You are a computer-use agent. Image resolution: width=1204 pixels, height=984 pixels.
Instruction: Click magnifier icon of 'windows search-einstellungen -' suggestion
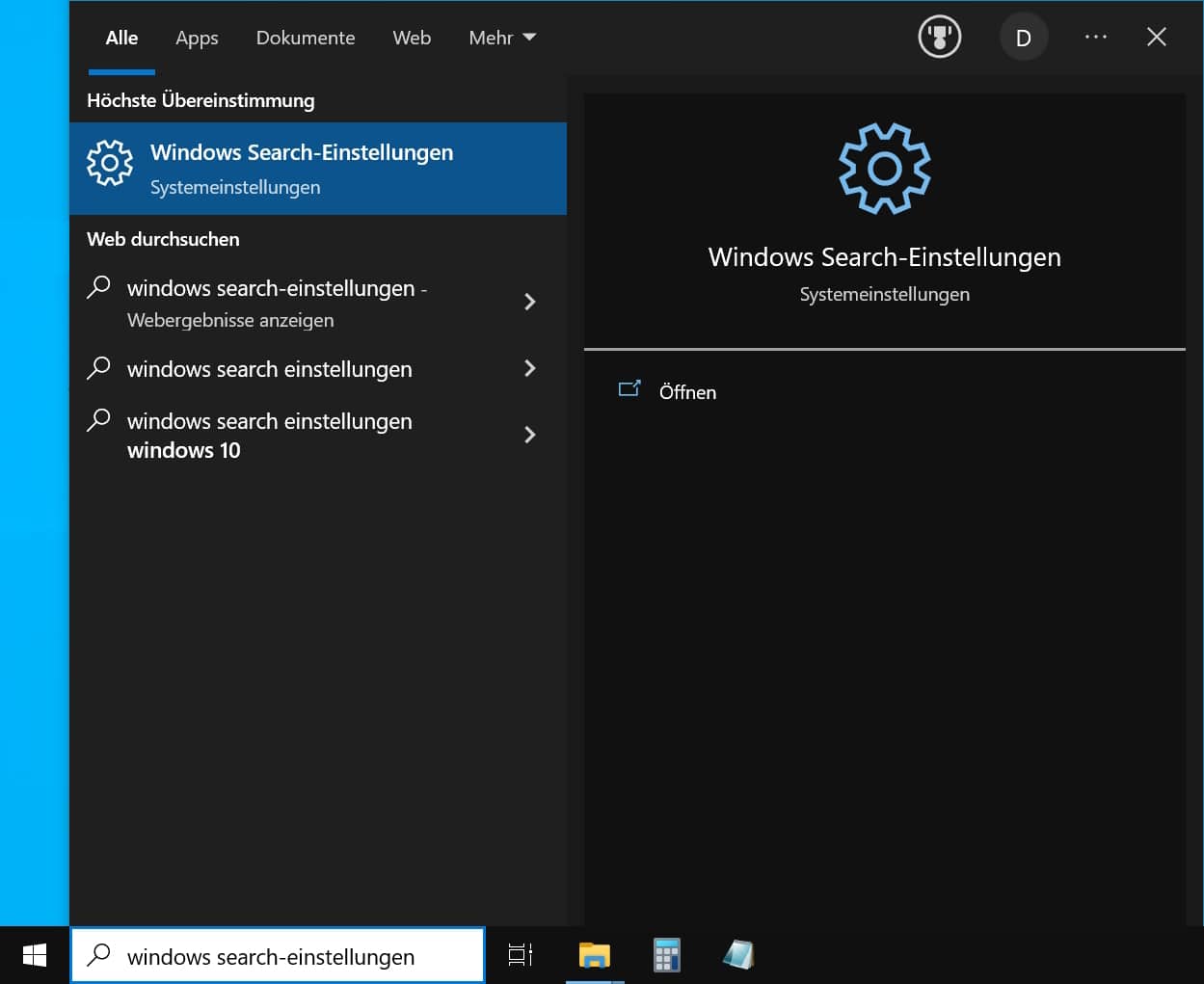[x=98, y=287]
